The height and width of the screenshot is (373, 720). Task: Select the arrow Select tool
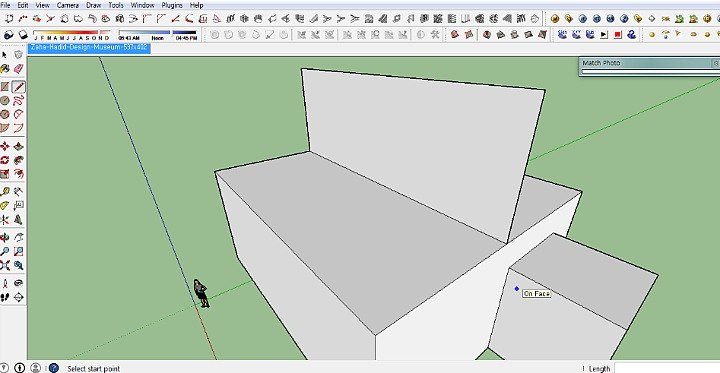click(x=5, y=55)
